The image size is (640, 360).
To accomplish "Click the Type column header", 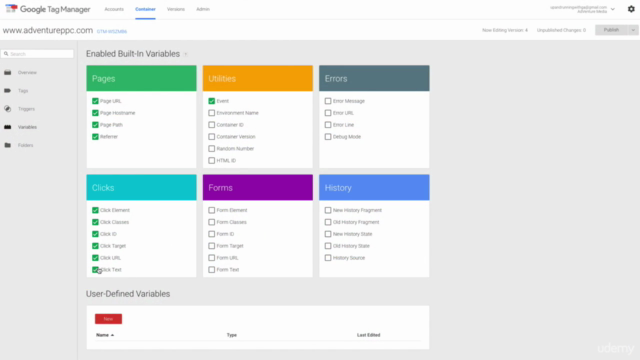I will click(x=232, y=335).
